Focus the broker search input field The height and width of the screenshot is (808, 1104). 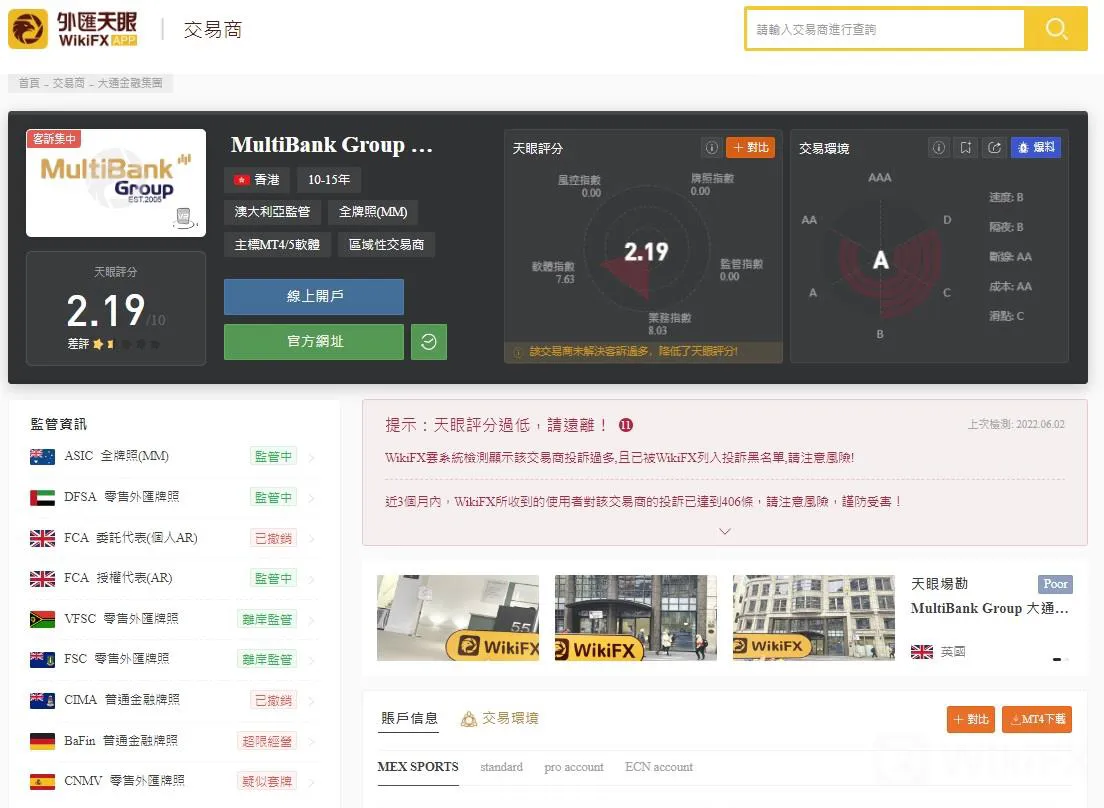[885, 29]
